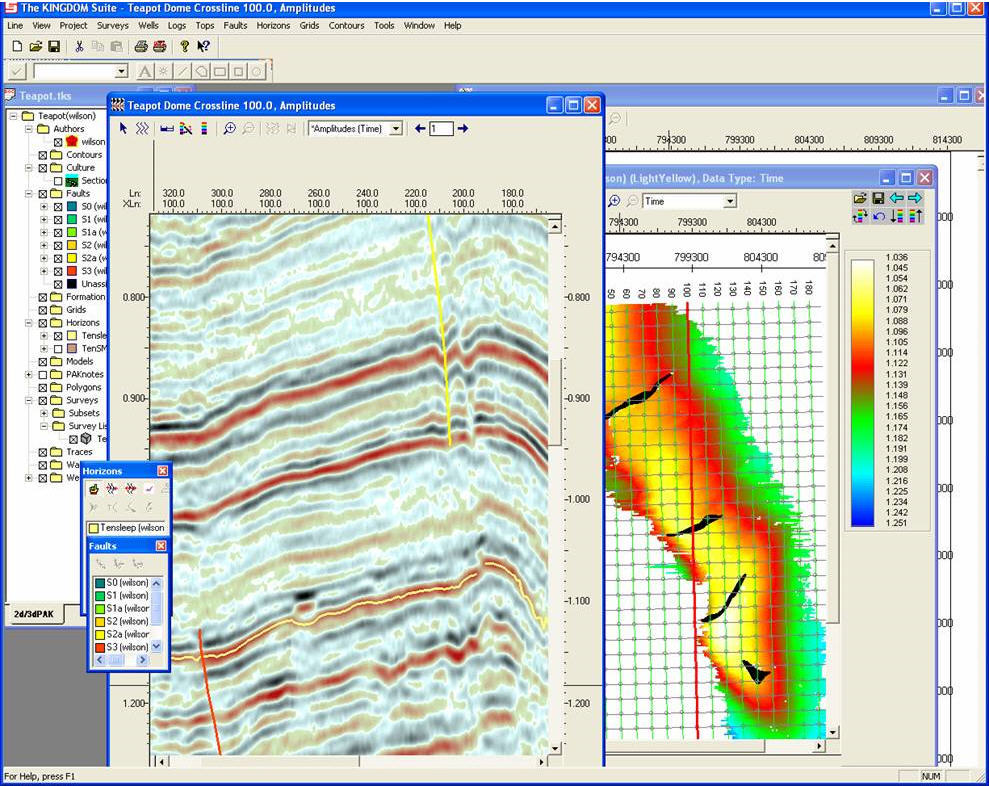989x786 pixels.
Task: Expand the Subsets node under Surveys
Action: pyautogui.click(x=44, y=413)
